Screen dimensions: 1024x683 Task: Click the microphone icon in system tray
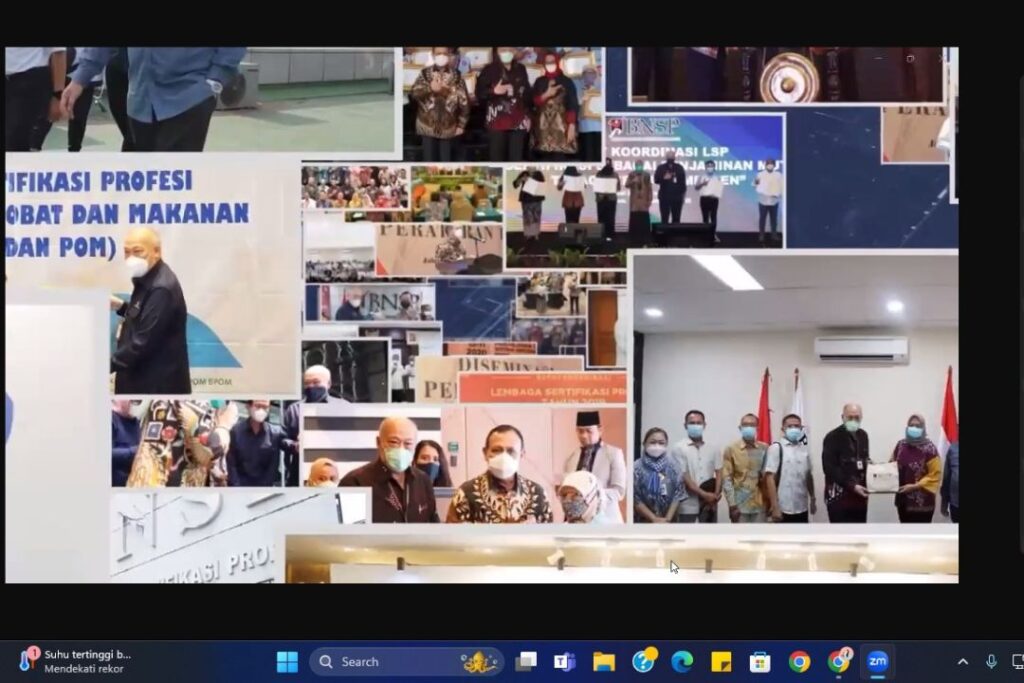click(x=991, y=662)
